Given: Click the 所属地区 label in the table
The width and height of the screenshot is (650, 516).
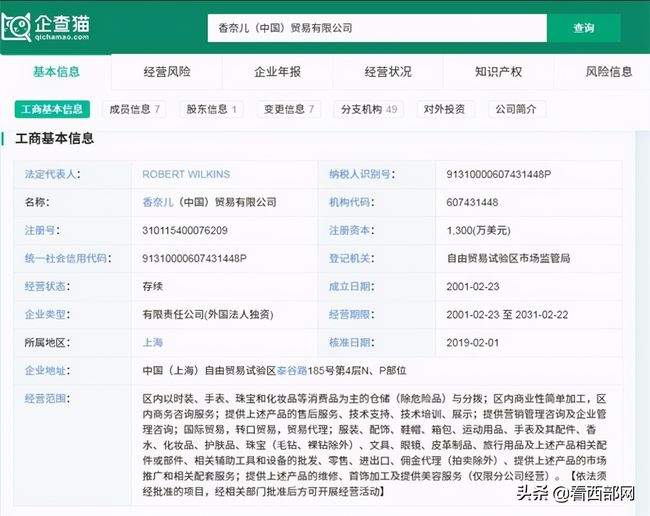Looking at the screenshot, I should point(47,342).
